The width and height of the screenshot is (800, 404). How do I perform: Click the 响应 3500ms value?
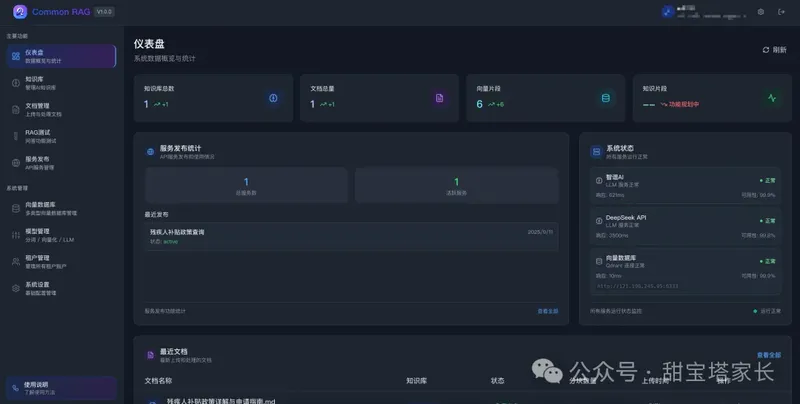click(612, 236)
